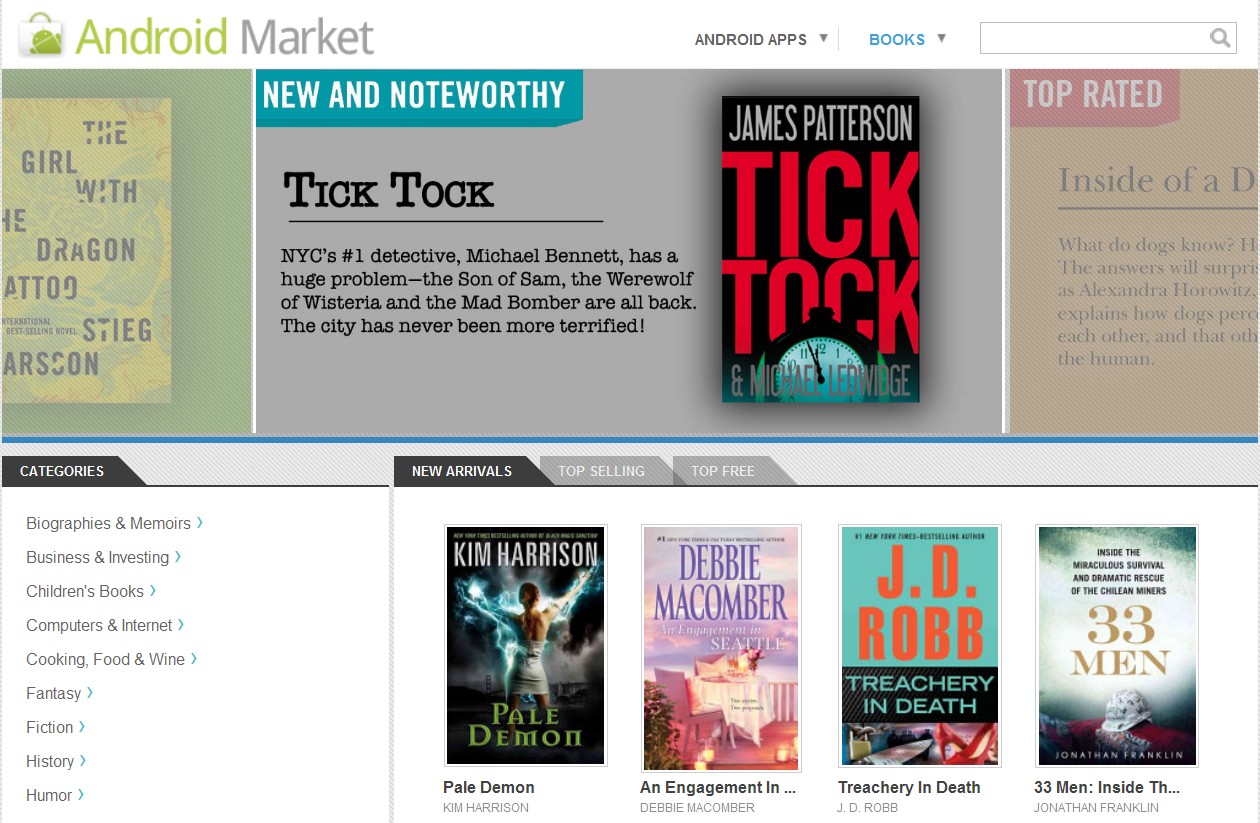The height and width of the screenshot is (823, 1260).
Task: Open the Humor category
Action: point(49,795)
